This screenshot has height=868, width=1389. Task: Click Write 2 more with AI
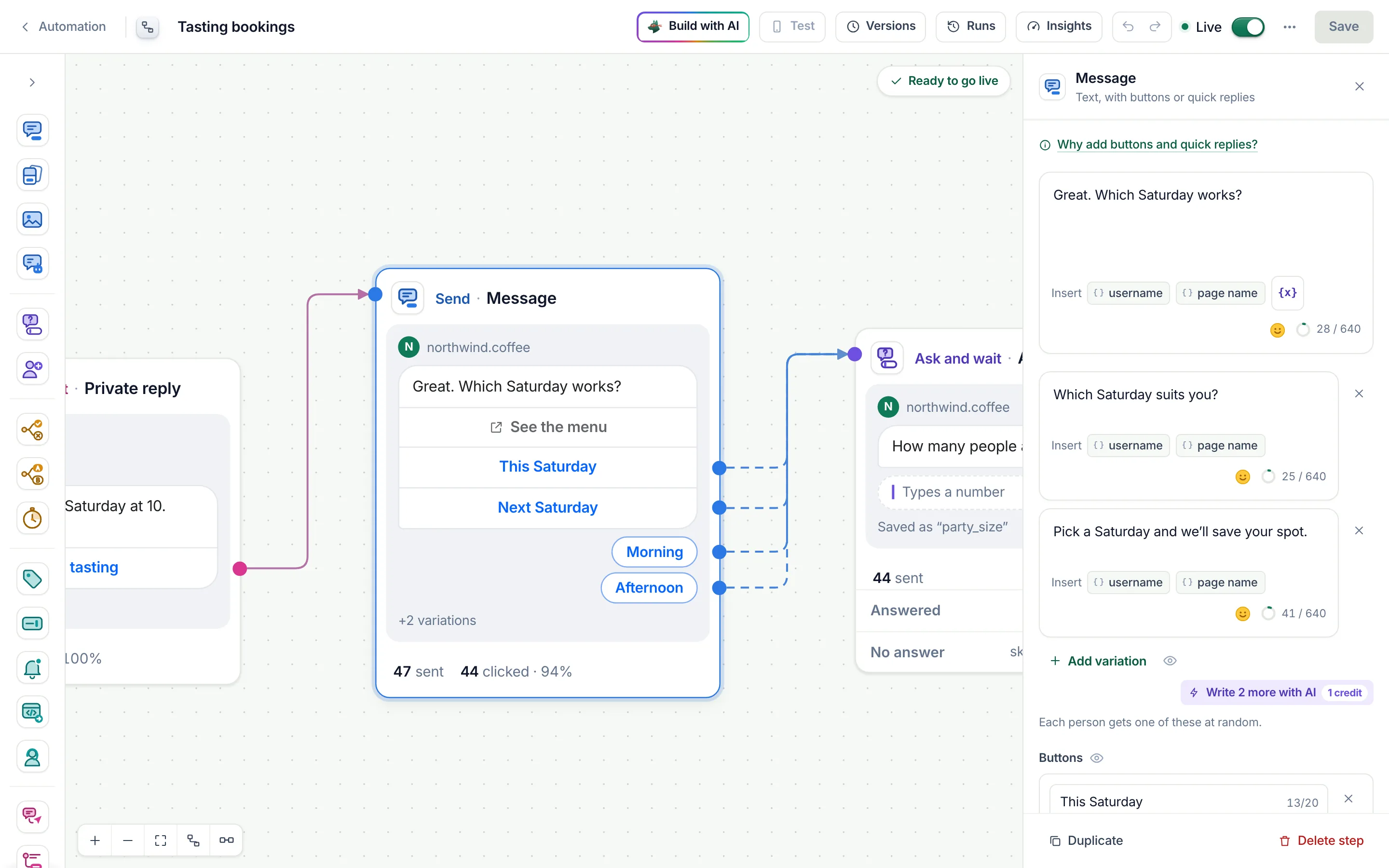pos(1277,693)
